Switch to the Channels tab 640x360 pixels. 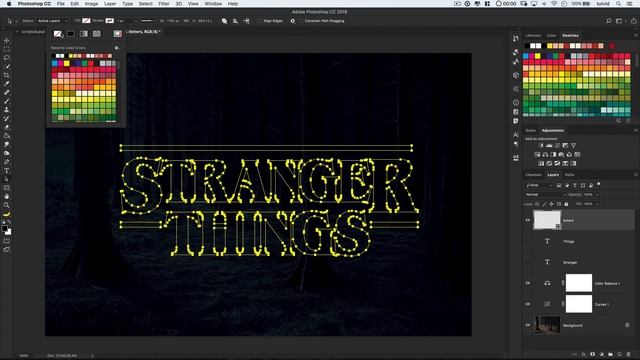click(533, 175)
